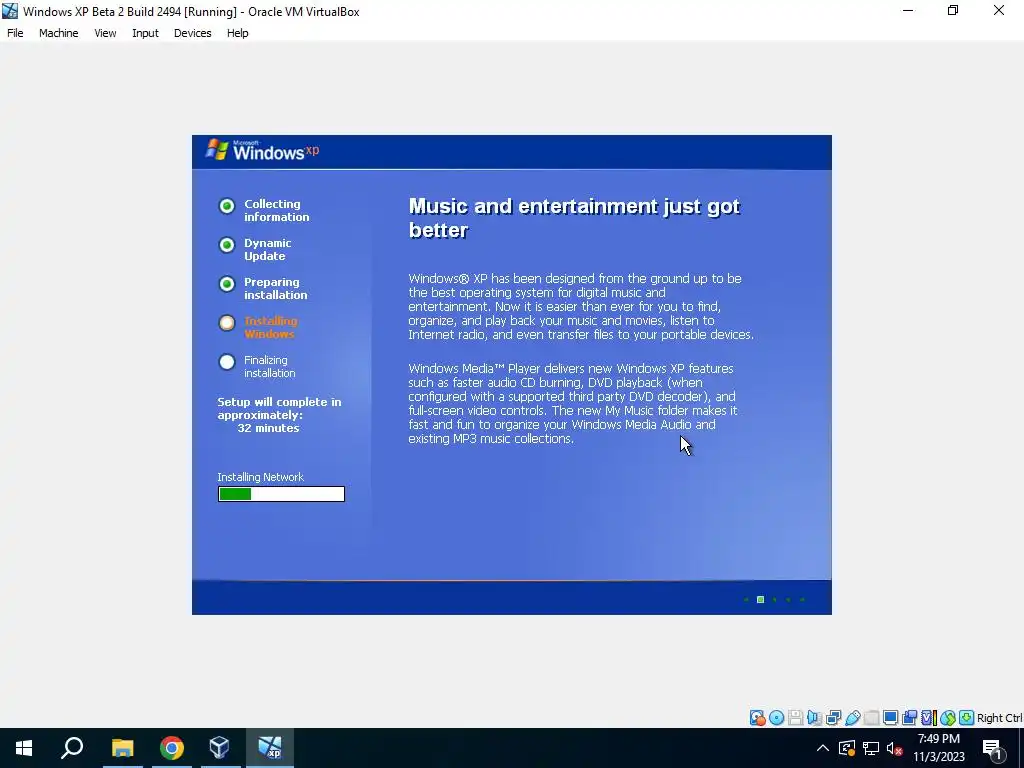Close the VirtualBox window

999,11
